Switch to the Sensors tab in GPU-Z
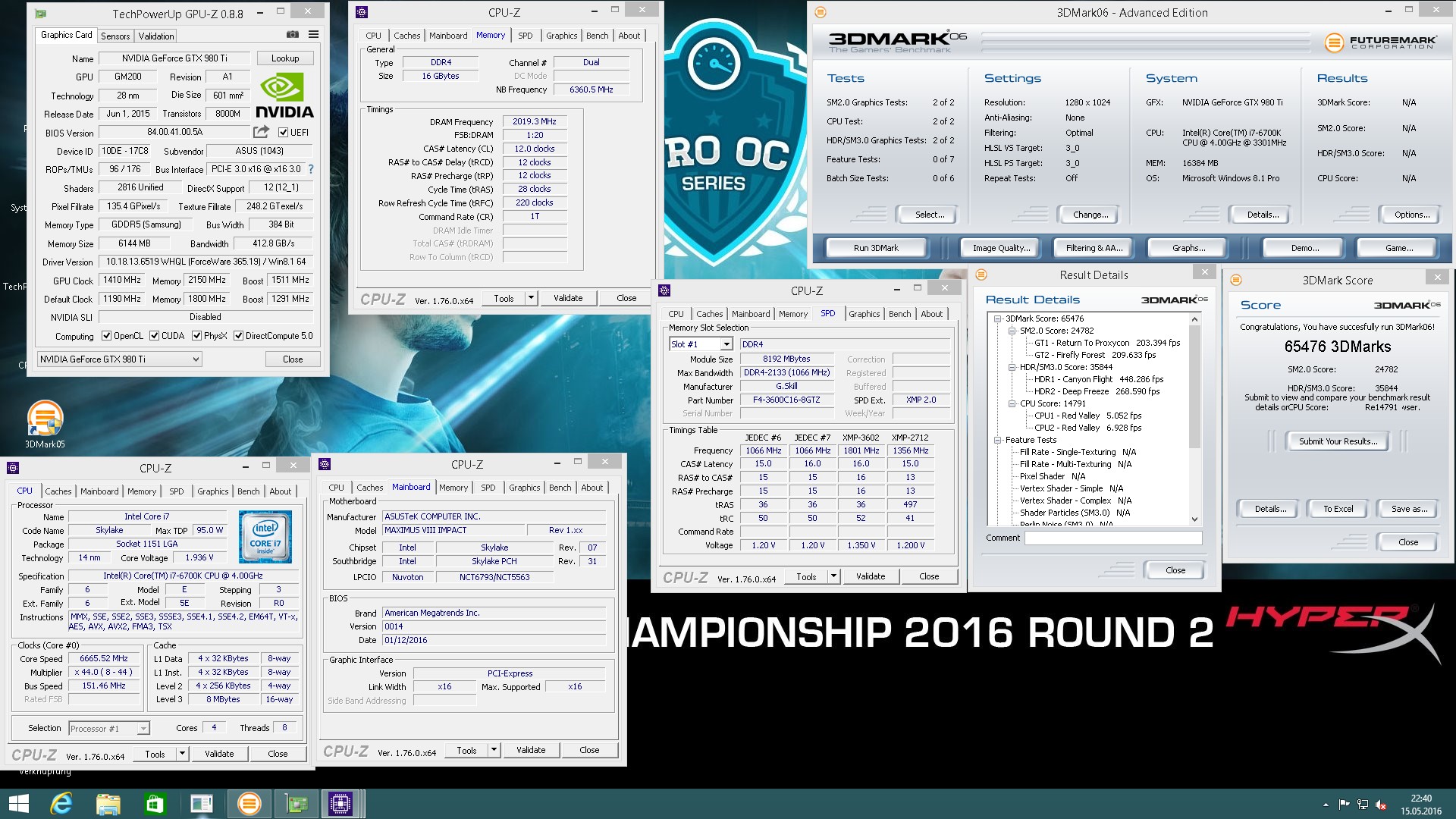 coord(115,36)
